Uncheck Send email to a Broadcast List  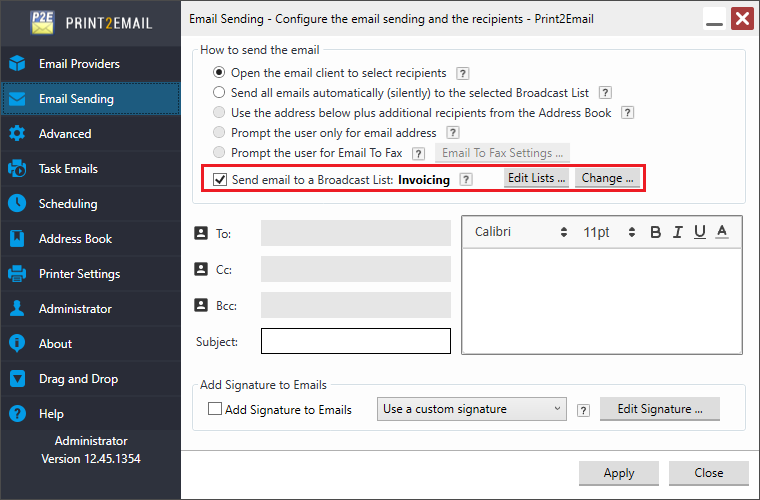click(220, 180)
